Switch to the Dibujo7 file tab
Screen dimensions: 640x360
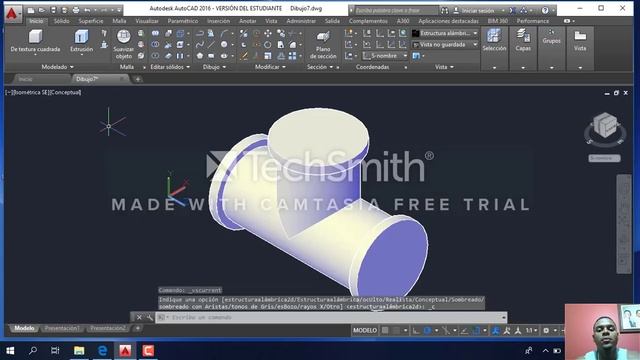(x=100, y=79)
